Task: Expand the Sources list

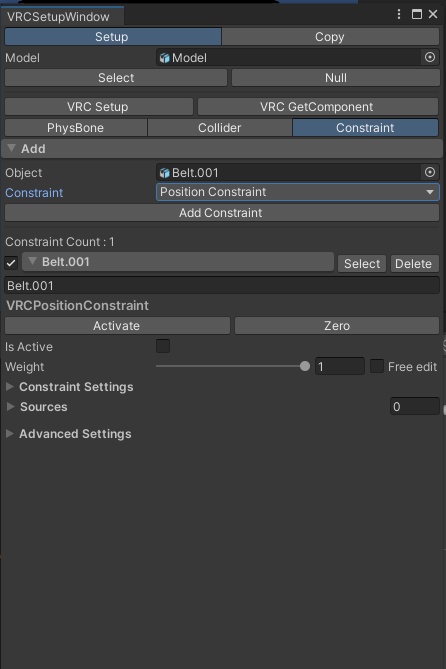Action: coord(11,407)
